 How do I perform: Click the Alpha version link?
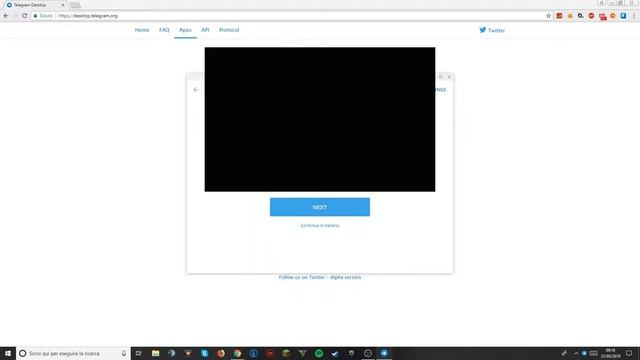coord(345,277)
